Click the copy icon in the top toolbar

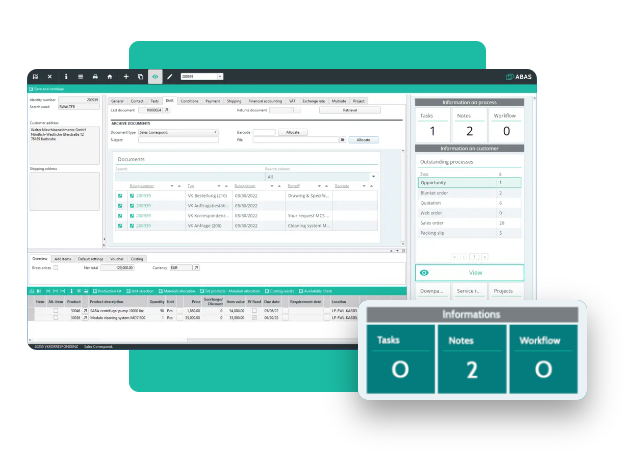click(x=140, y=77)
